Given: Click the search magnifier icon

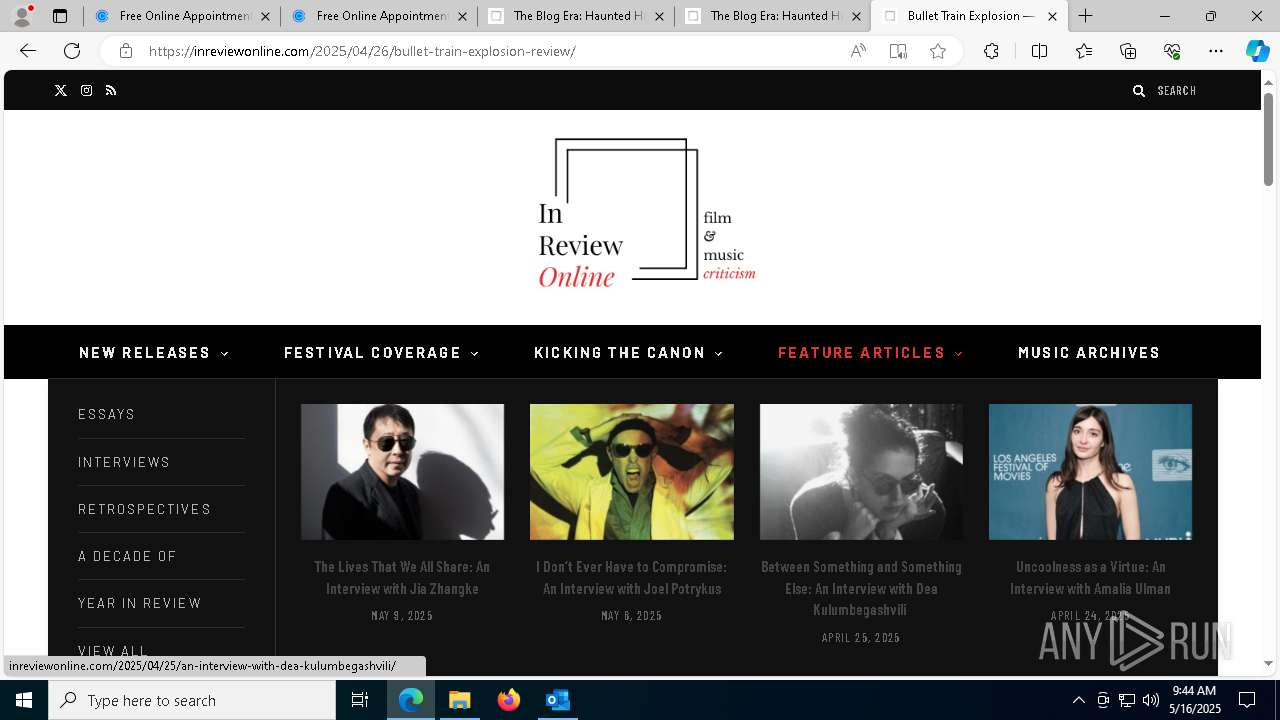Looking at the screenshot, I should click(x=1138, y=91).
